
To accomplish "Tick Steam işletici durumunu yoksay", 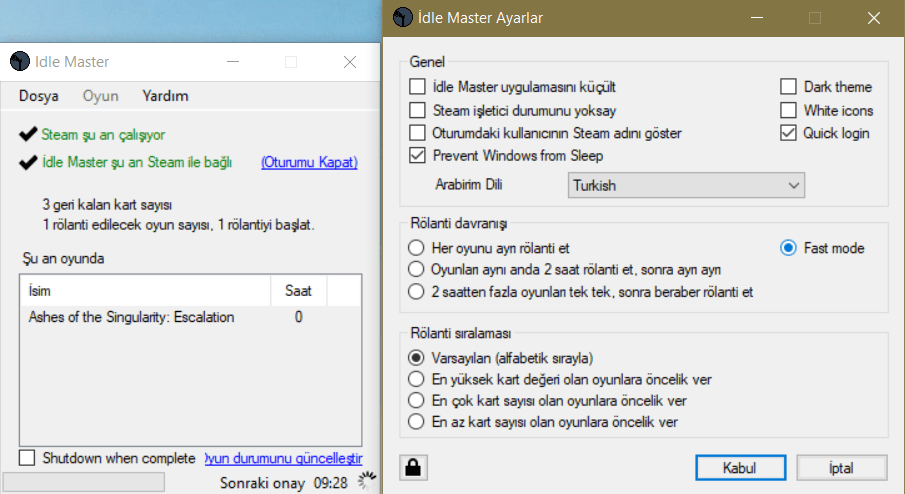I will click(x=417, y=110).
